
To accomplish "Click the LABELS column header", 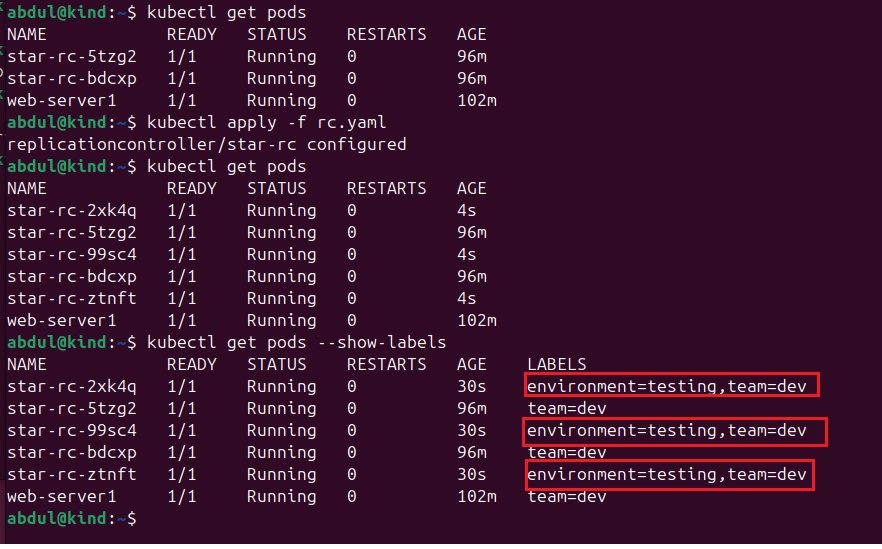I will point(556,364).
